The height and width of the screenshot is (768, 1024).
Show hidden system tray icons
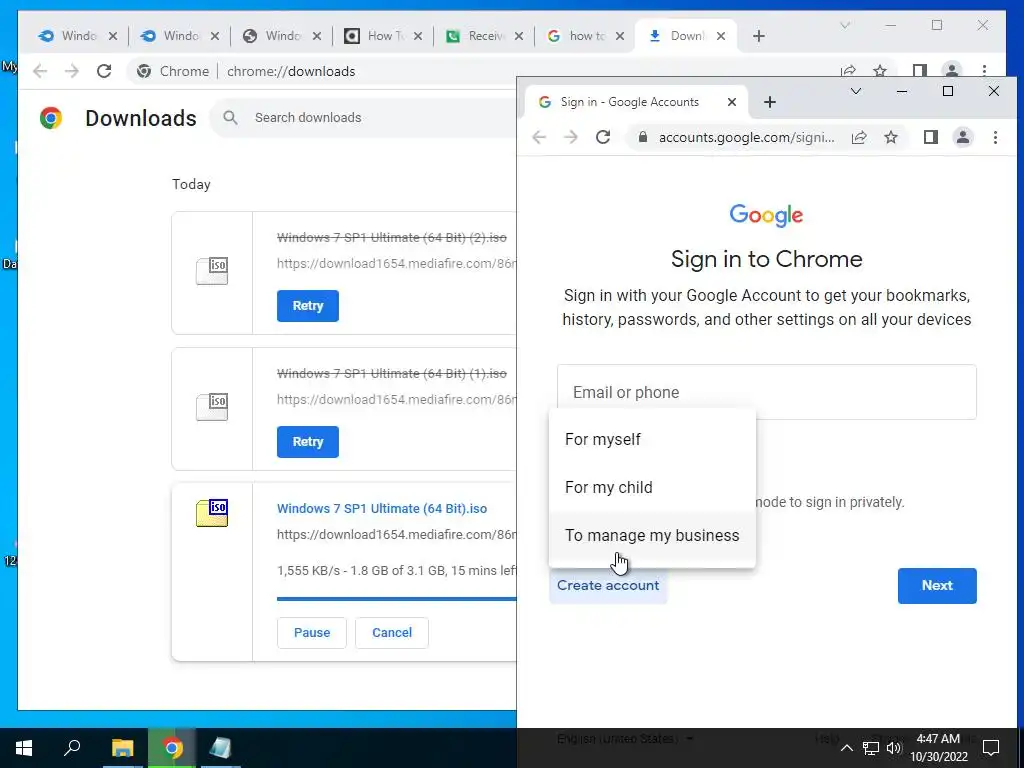846,748
